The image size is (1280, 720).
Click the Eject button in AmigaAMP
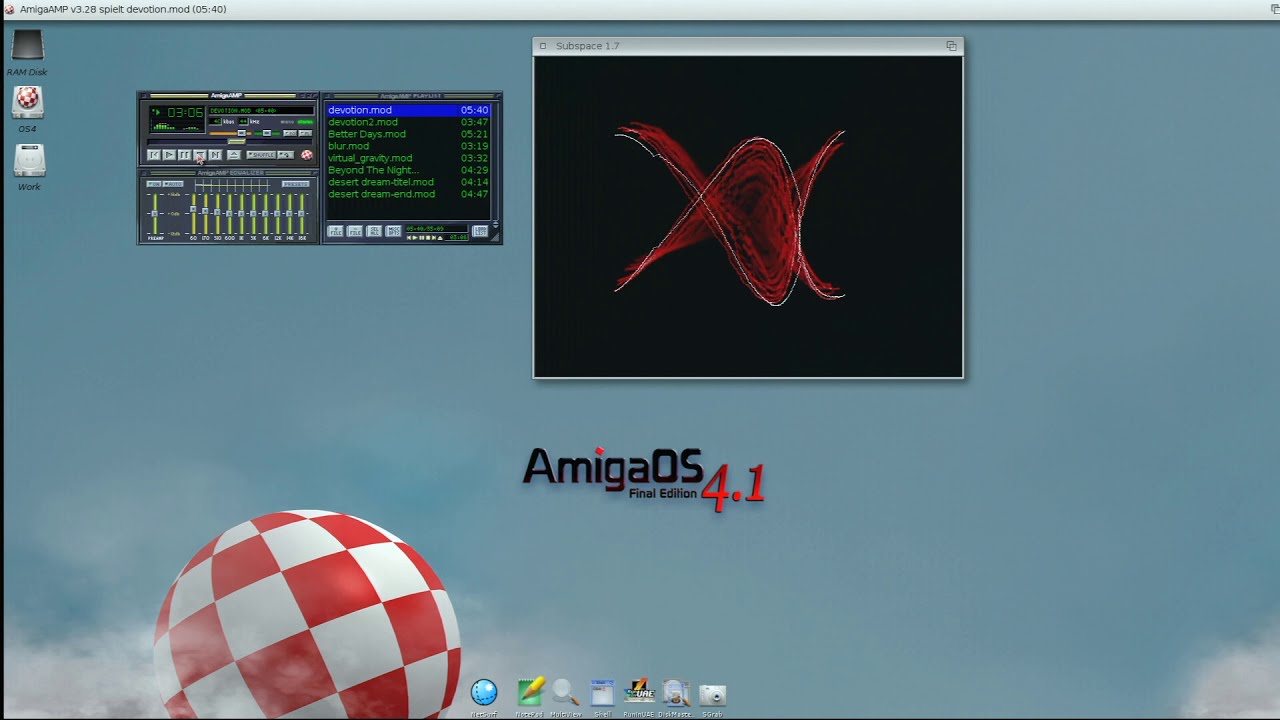(x=234, y=155)
